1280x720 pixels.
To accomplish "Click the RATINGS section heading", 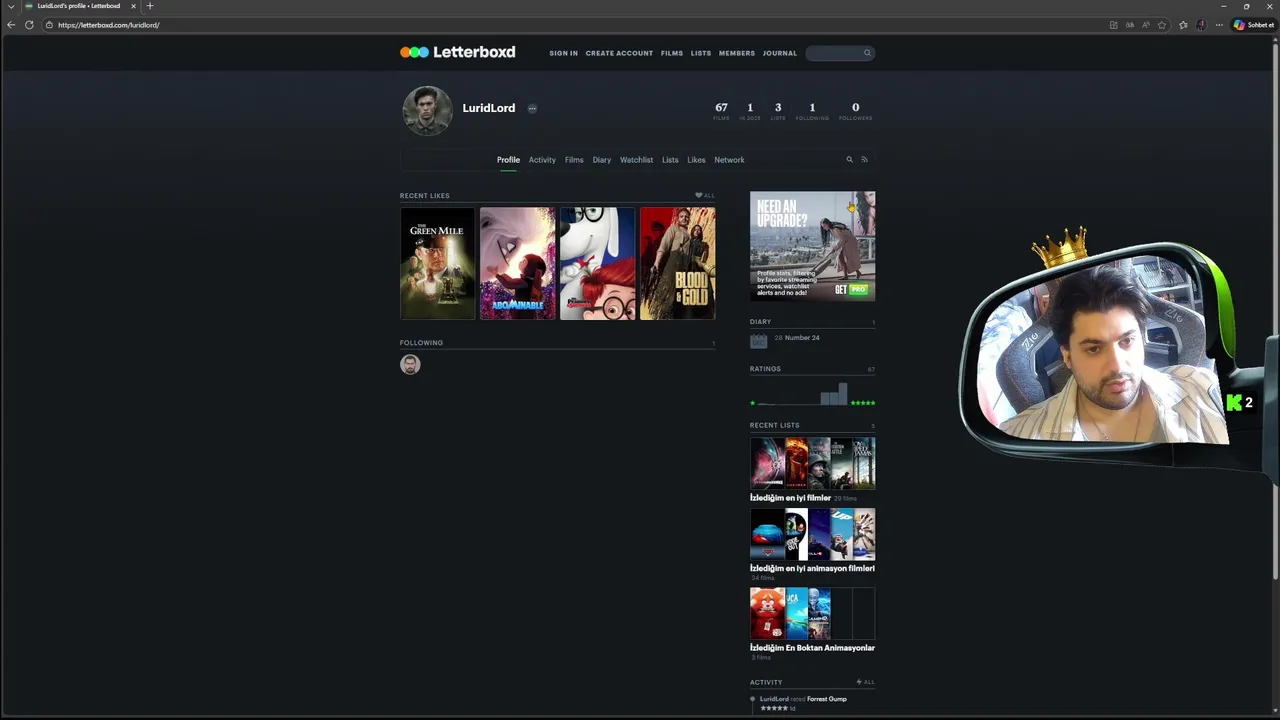I will point(765,369).
